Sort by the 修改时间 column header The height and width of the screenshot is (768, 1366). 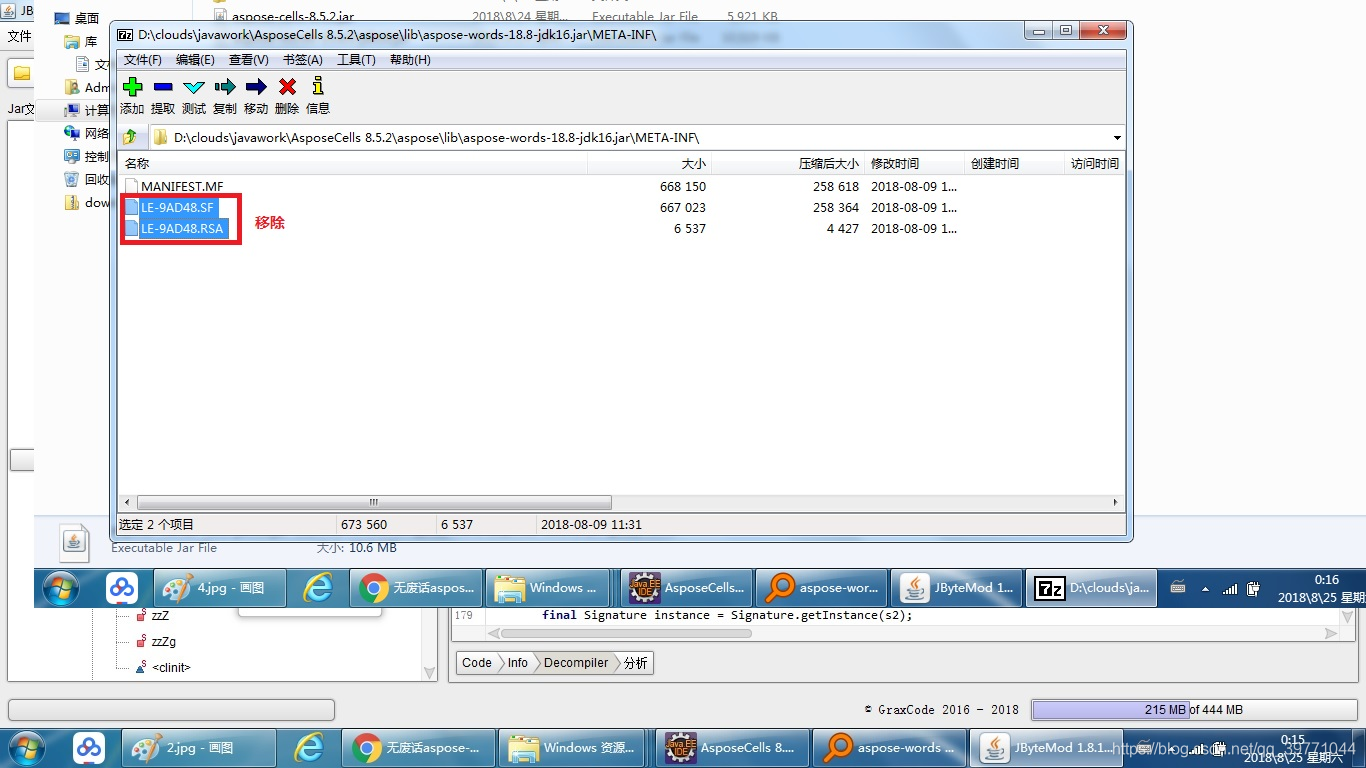[914, 163]
